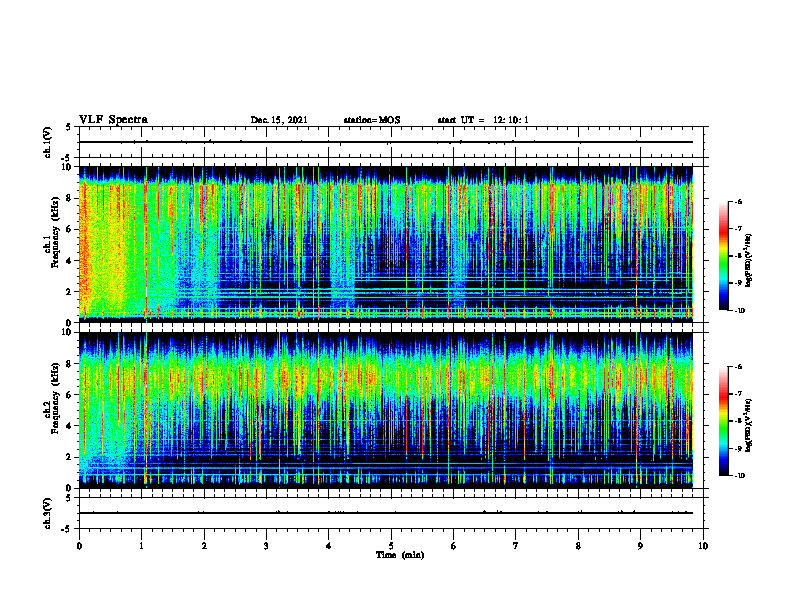The image size is (792, 612).
Task: Click the 'ch.3(V)' waveform axis label
Action: pyautogui.click(x=47, y=513)
